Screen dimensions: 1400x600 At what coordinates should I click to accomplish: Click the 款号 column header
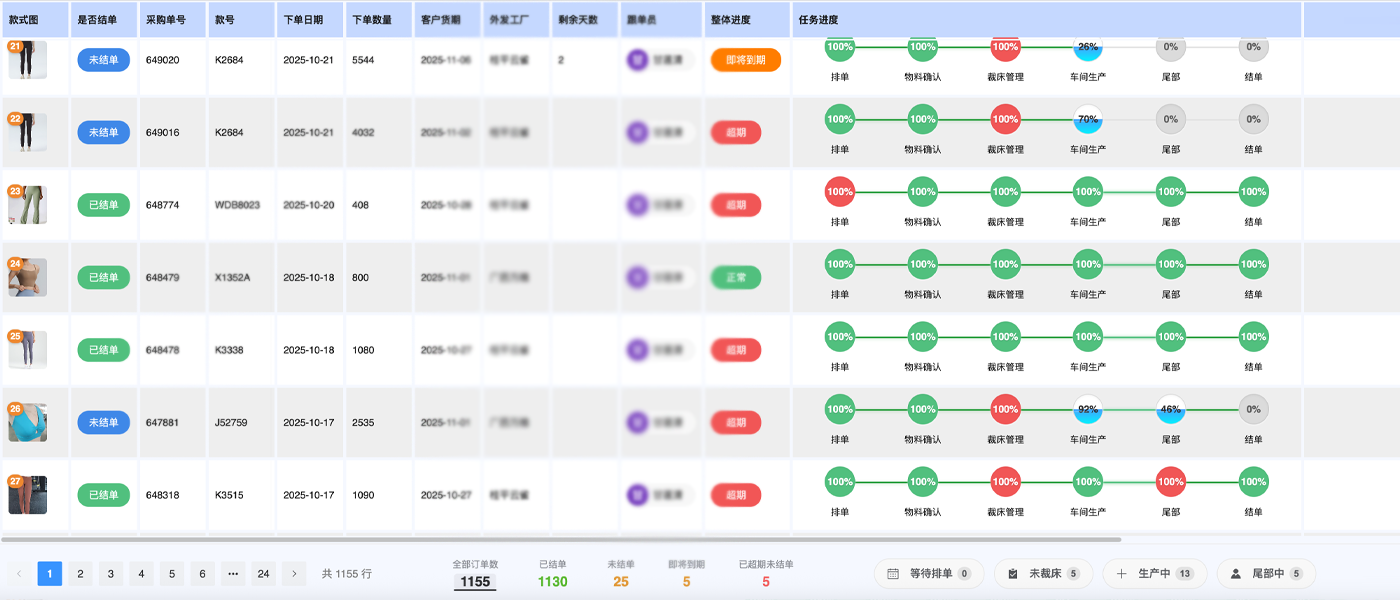point(226,18)
